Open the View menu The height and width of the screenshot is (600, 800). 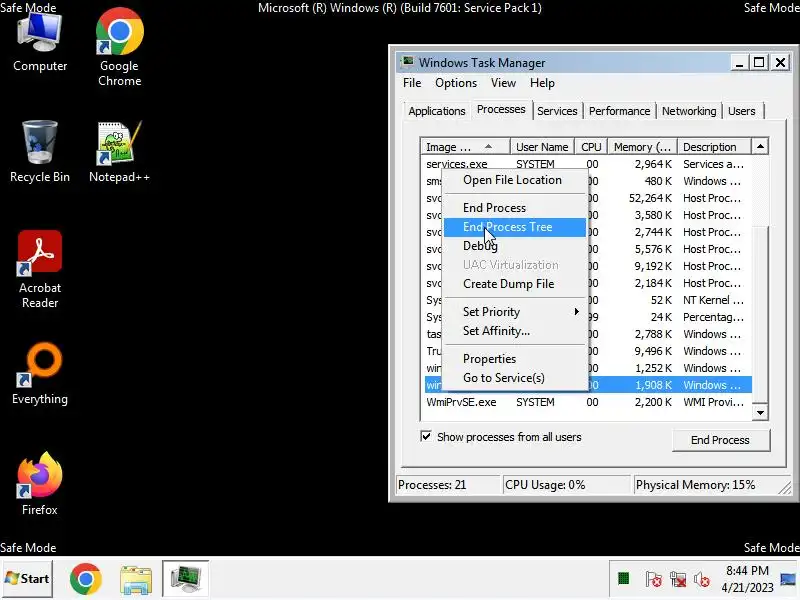[503, 83]
